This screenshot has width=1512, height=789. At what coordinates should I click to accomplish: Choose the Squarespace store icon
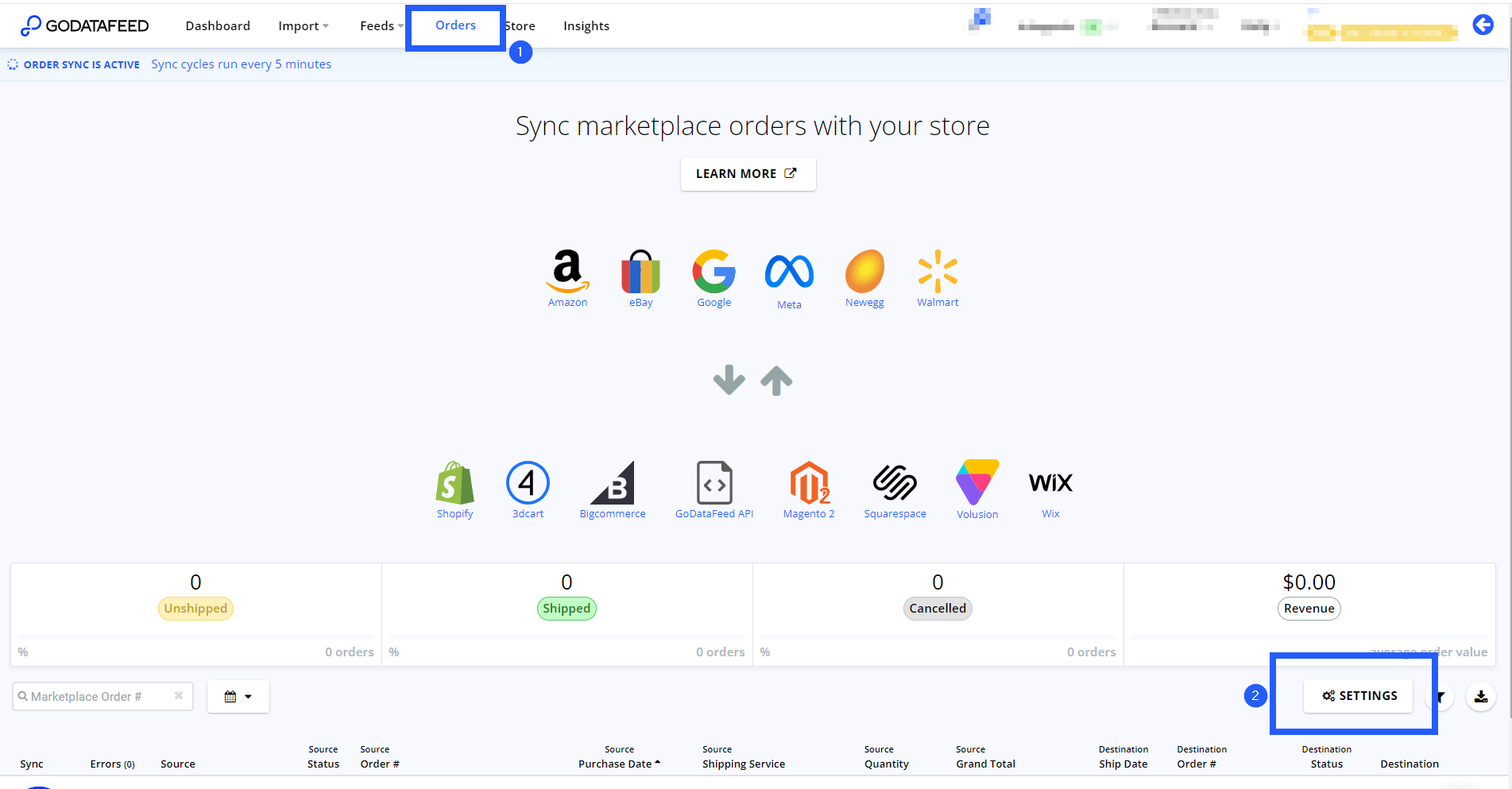pos(895,482)
